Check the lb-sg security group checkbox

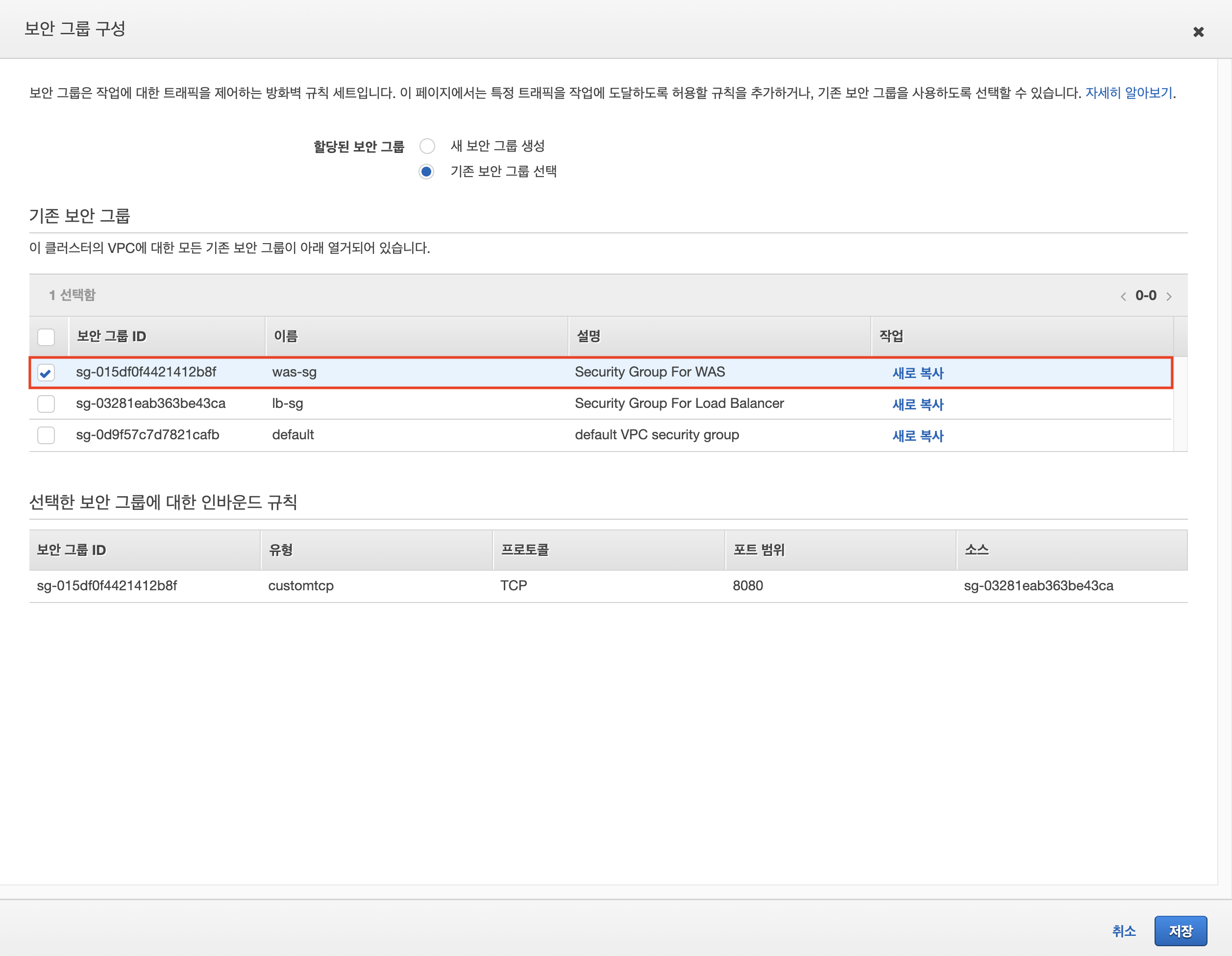pos(46,404)
